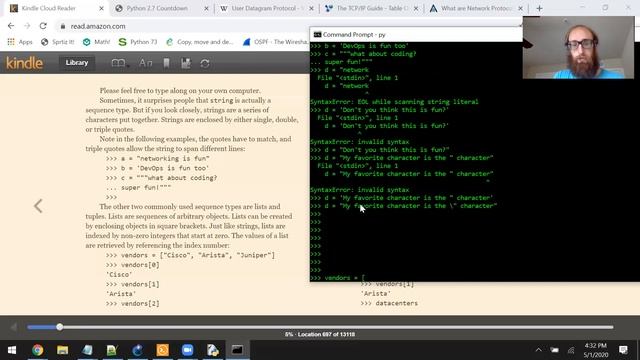Open the Windows notification center

tap(623, 350)
